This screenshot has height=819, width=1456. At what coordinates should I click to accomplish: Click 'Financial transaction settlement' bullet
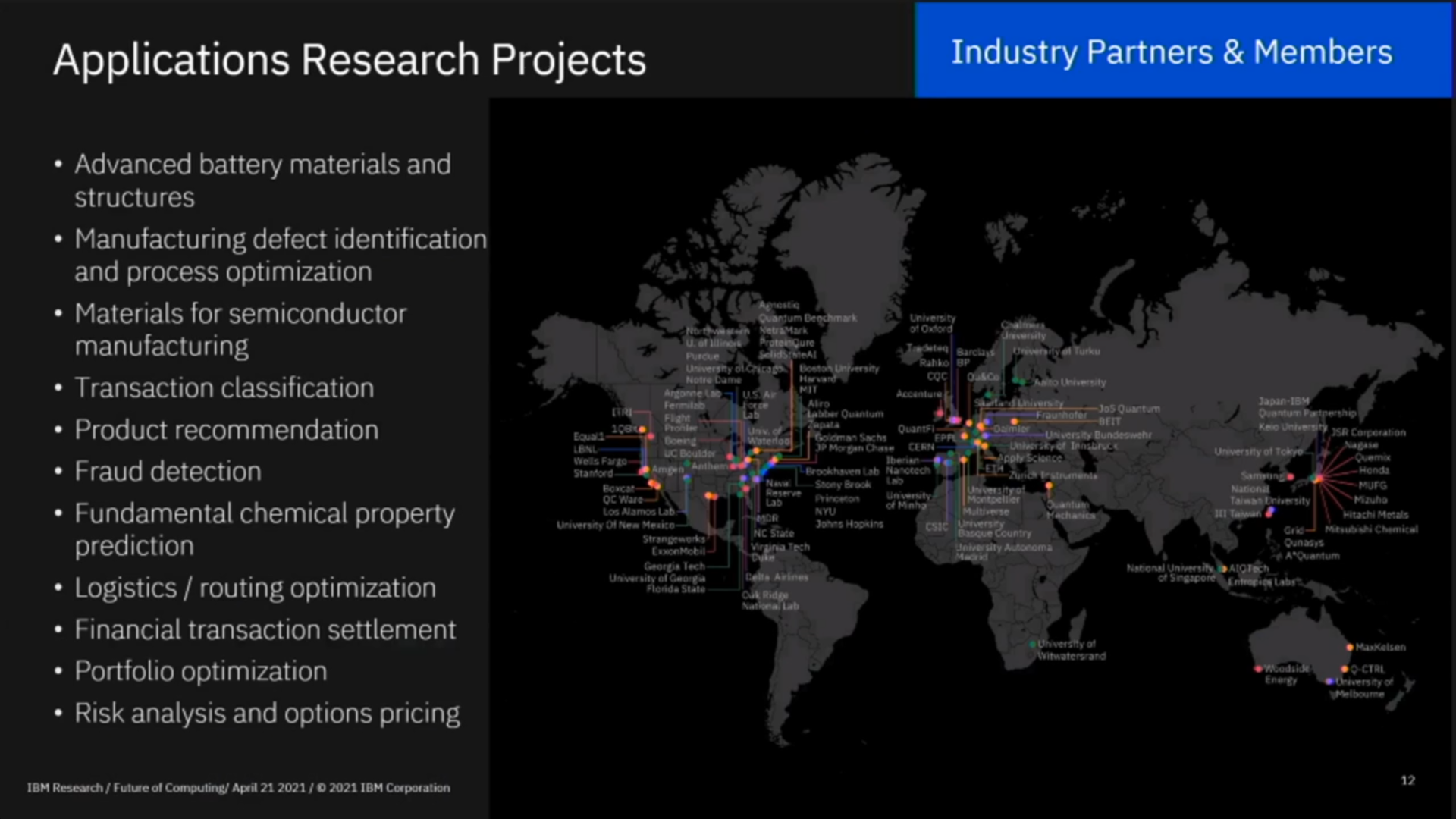tap(265, 629)
